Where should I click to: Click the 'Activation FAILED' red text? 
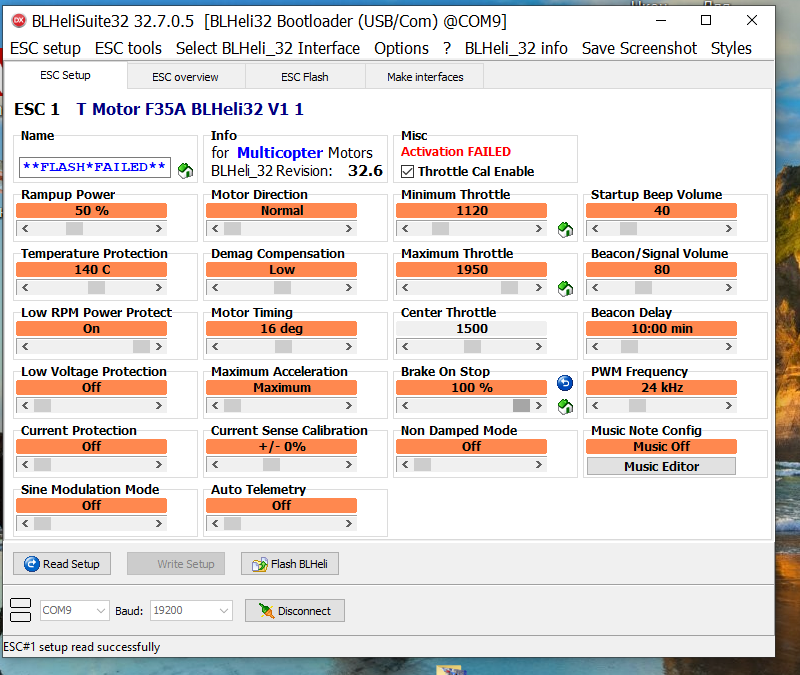point(456,152)
